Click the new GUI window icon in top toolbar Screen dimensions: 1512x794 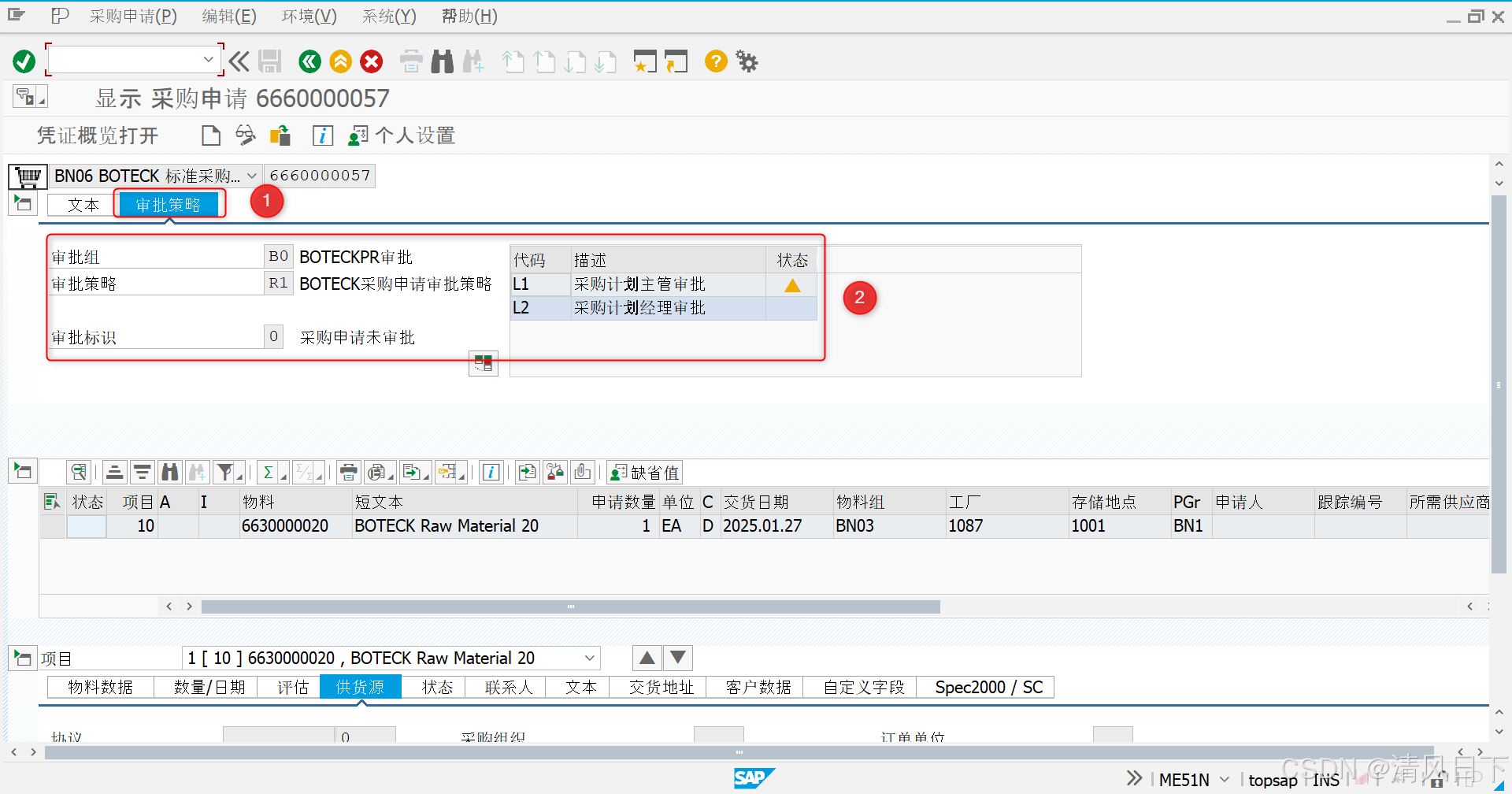point(645,61)
